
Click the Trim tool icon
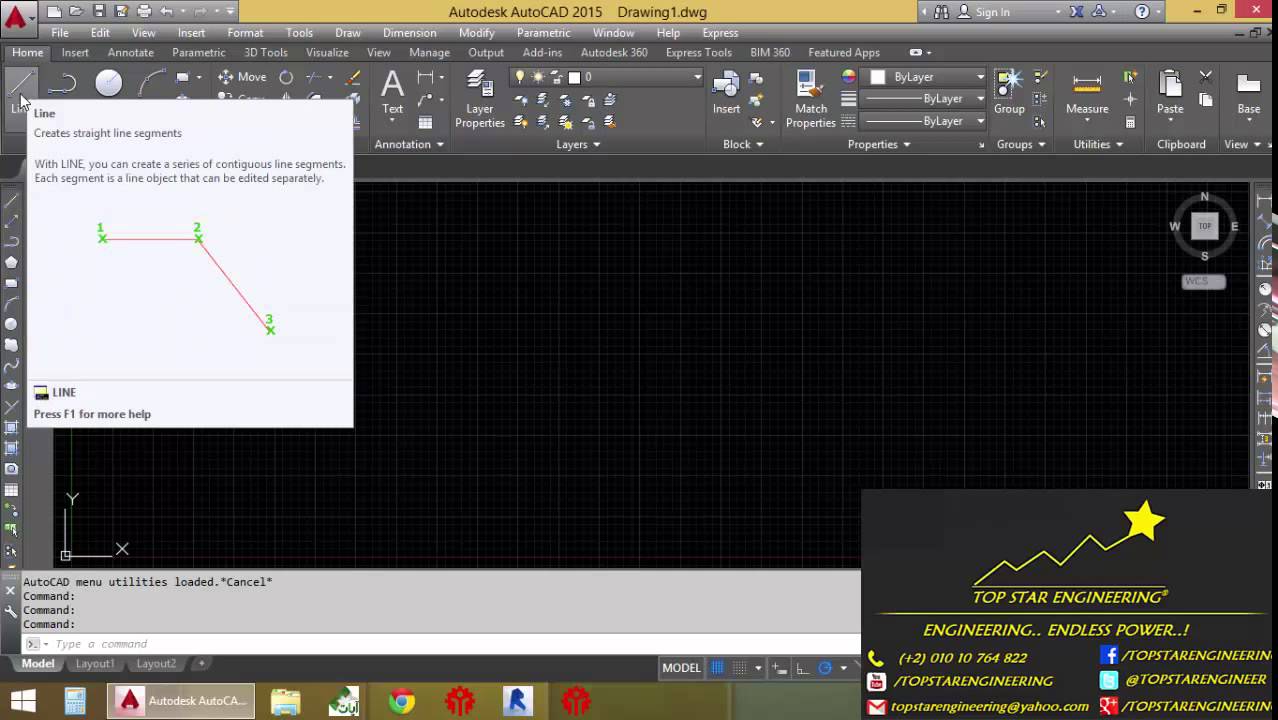pyautogui.click(x=316, y=77)
